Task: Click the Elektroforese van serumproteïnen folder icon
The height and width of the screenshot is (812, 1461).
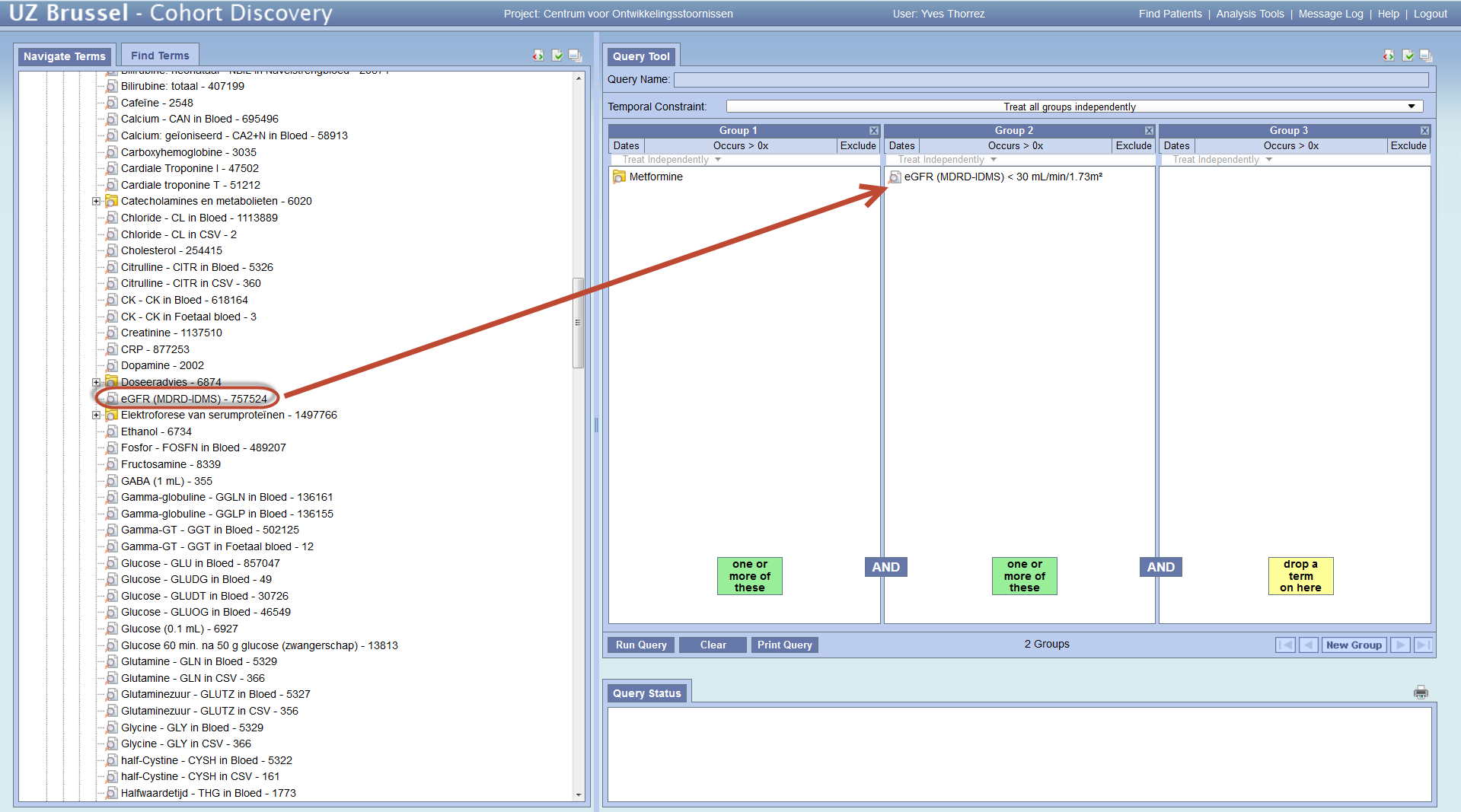Action: [x=111, y=415]
